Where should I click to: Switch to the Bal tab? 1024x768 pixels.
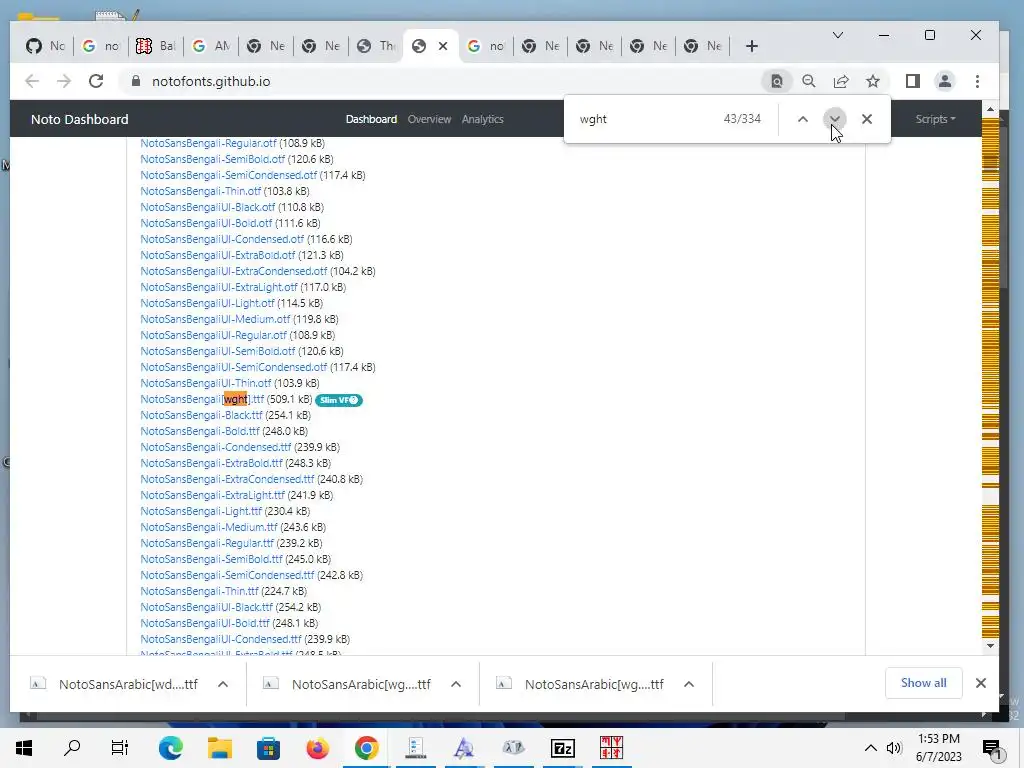(155, 46)
